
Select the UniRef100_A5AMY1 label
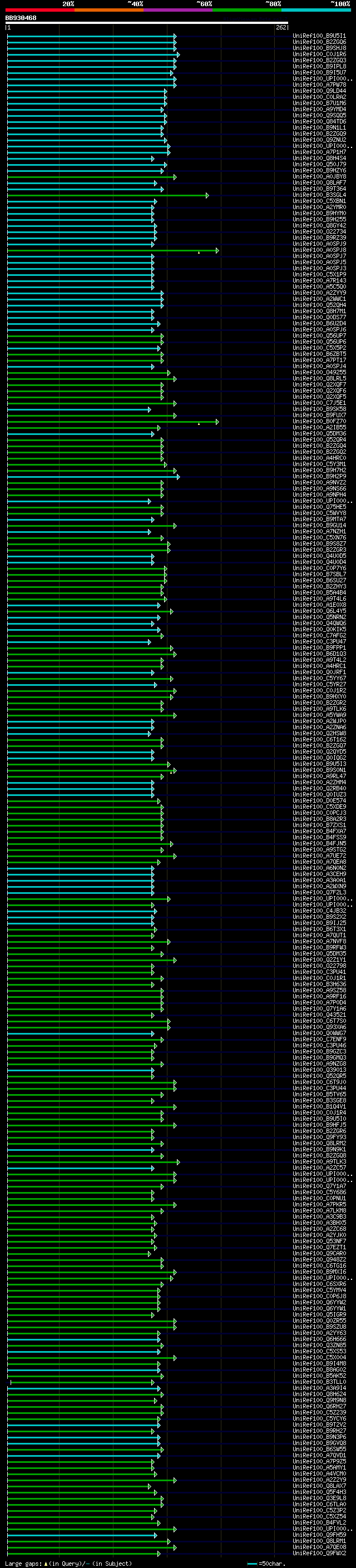point(319,1467)
